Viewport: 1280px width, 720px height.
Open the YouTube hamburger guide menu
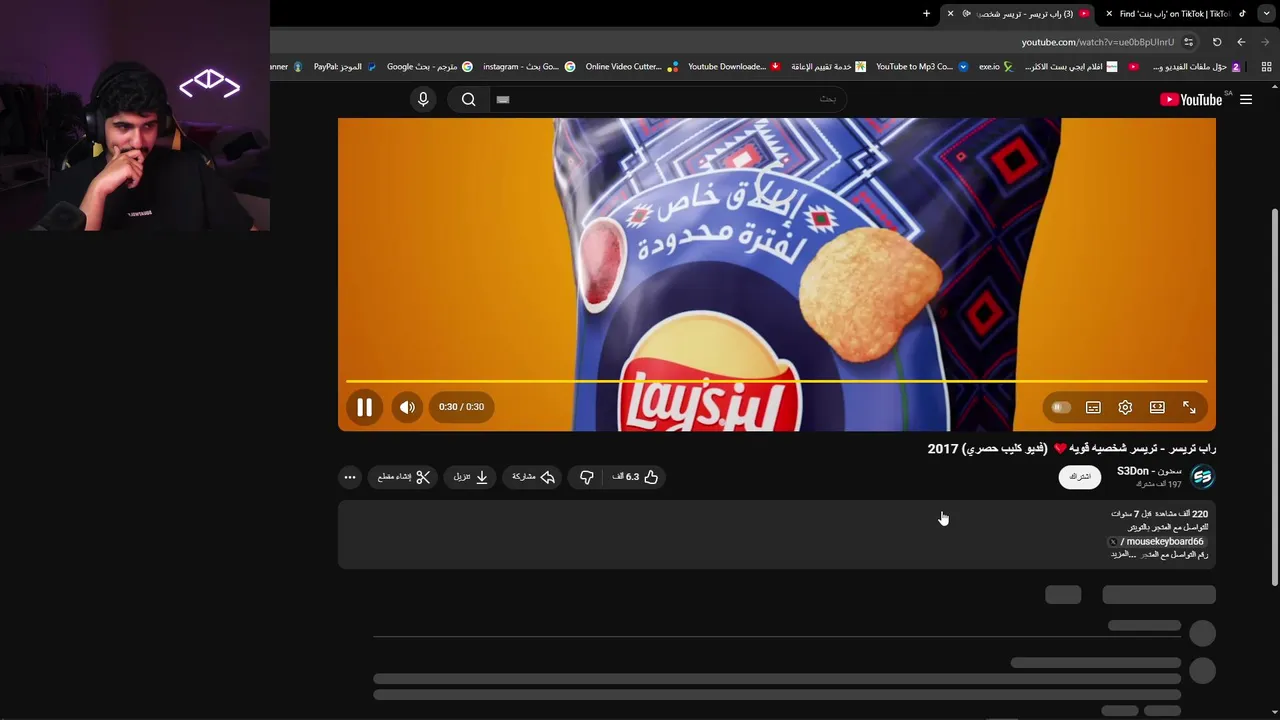click(1246, 99)
